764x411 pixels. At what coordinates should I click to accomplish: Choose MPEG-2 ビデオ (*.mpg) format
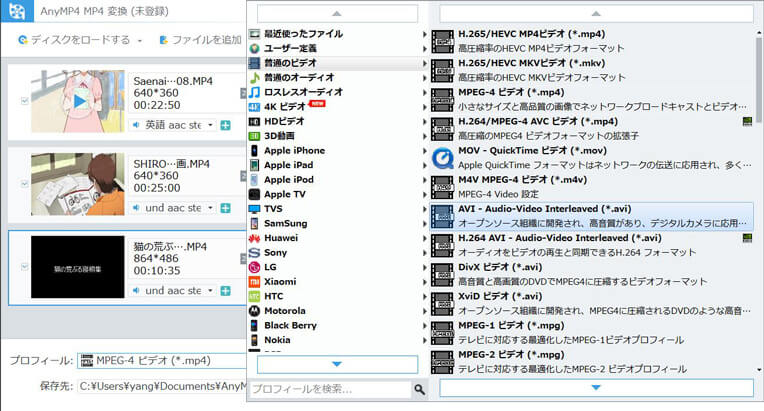tap(592, 362)
